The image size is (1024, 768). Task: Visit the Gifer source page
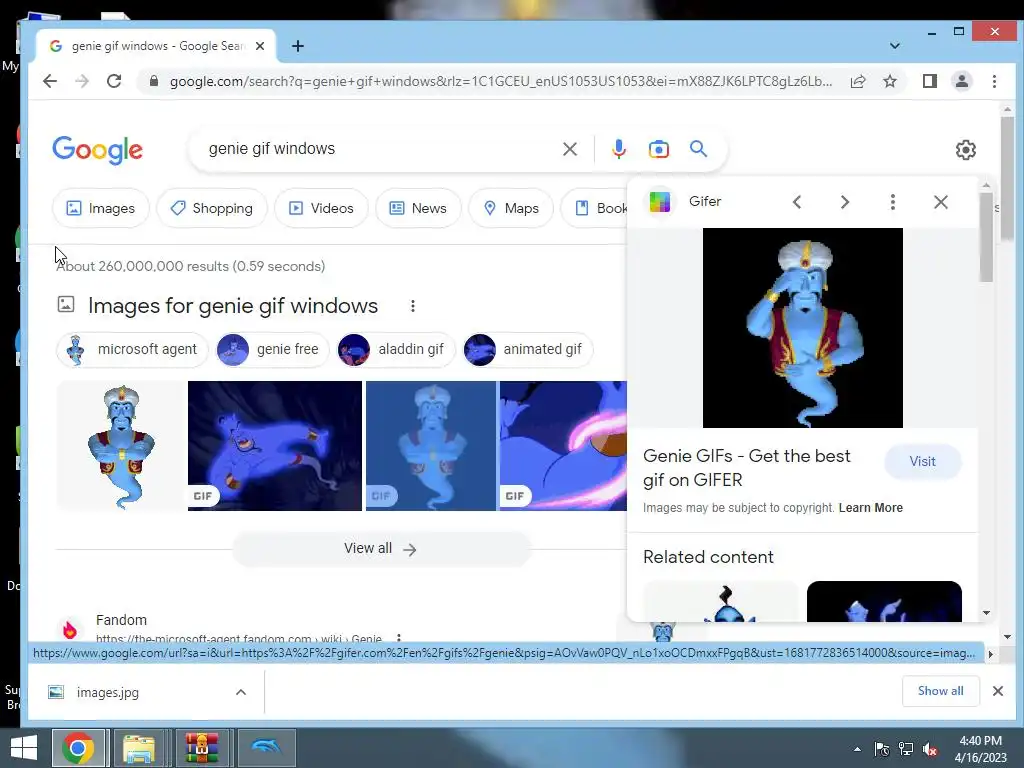pos(922,462)
